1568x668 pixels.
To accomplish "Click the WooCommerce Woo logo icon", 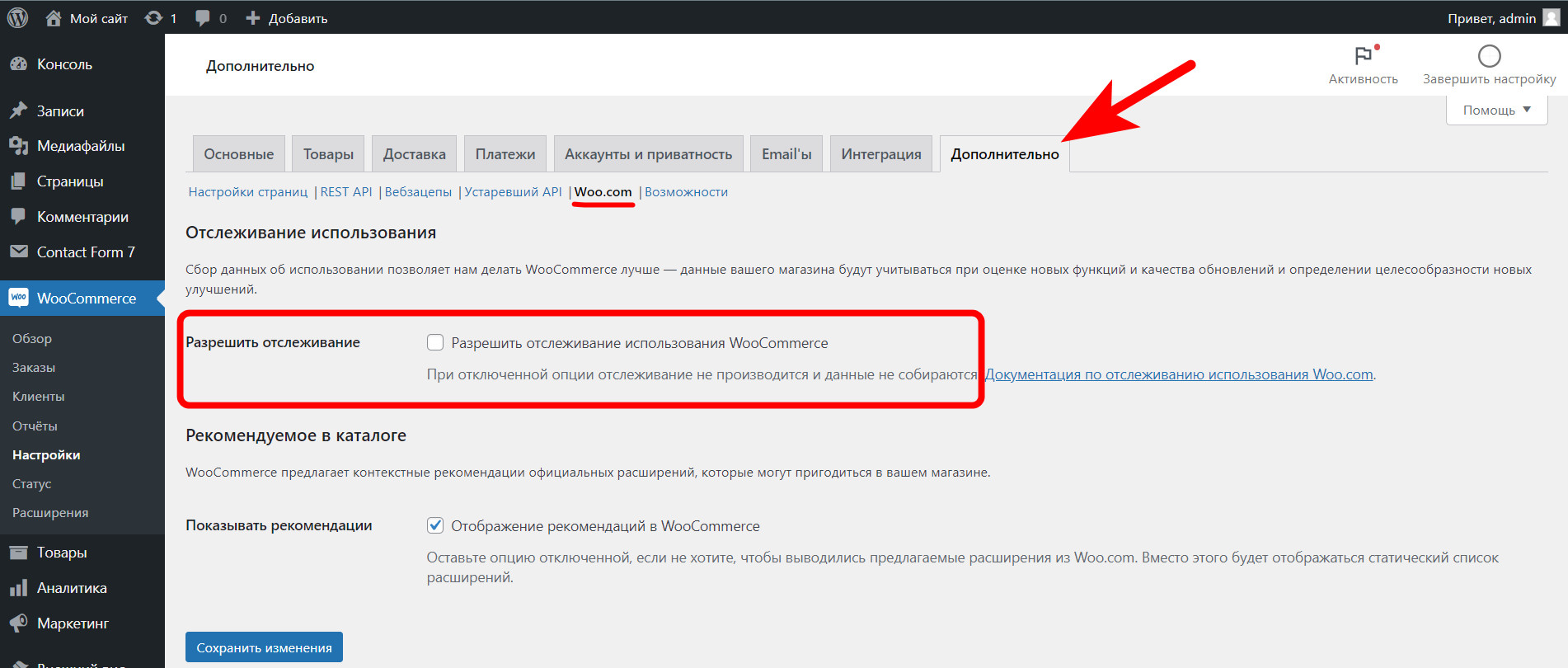I will click(x=18, y=298).
